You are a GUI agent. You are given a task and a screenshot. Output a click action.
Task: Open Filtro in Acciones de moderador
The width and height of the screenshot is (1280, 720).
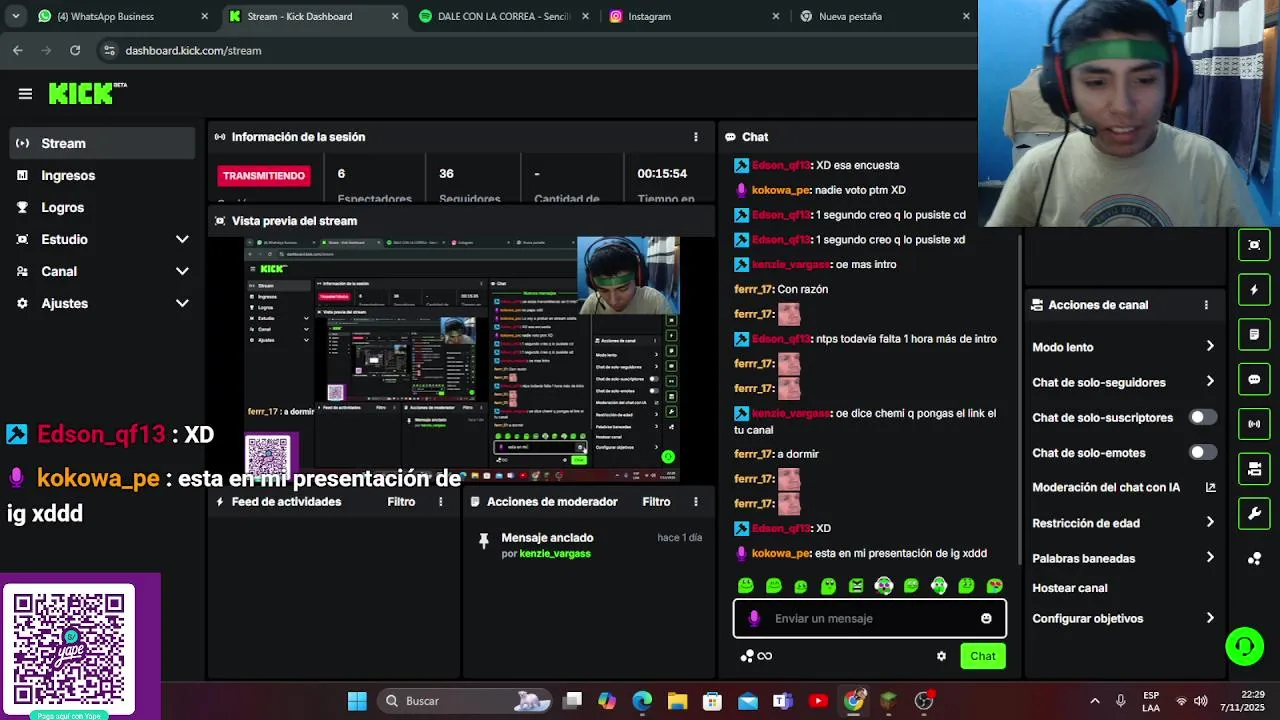[x=656, y=502]
